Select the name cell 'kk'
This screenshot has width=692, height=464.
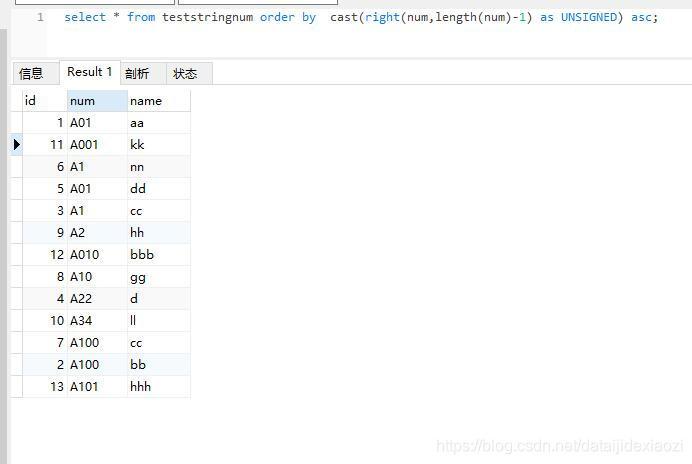click(159, 144)
